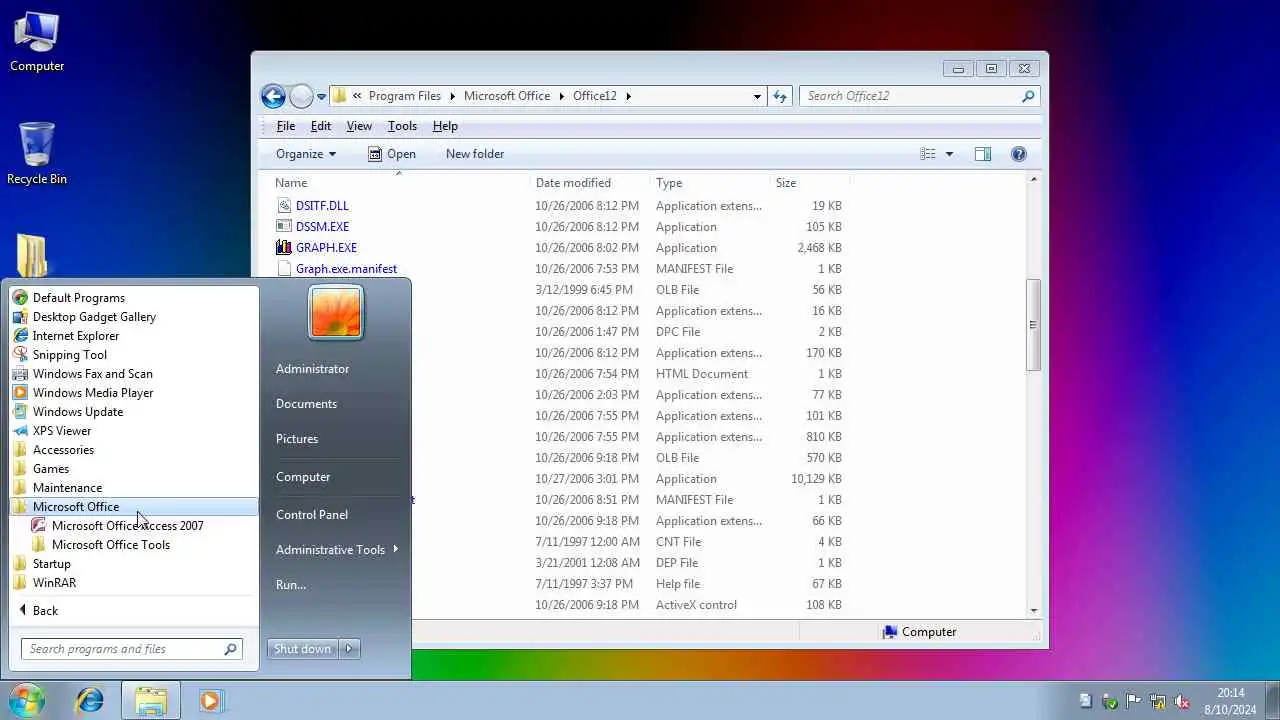Click the refresh button next to address bar
The width and height of the screenshot is (1280, 720).
[x=780, y=96]
